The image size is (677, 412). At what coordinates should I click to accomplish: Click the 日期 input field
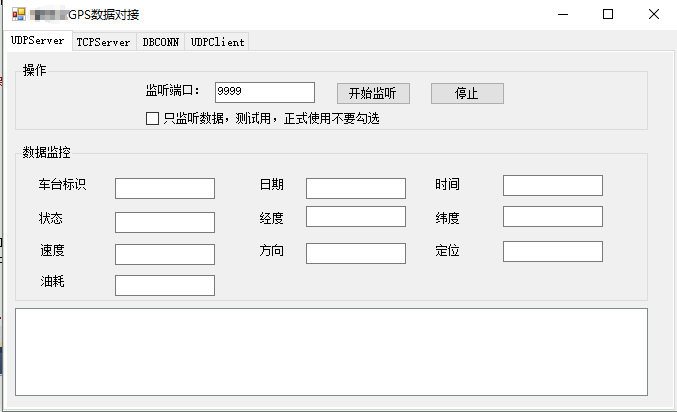pos(356,188)
